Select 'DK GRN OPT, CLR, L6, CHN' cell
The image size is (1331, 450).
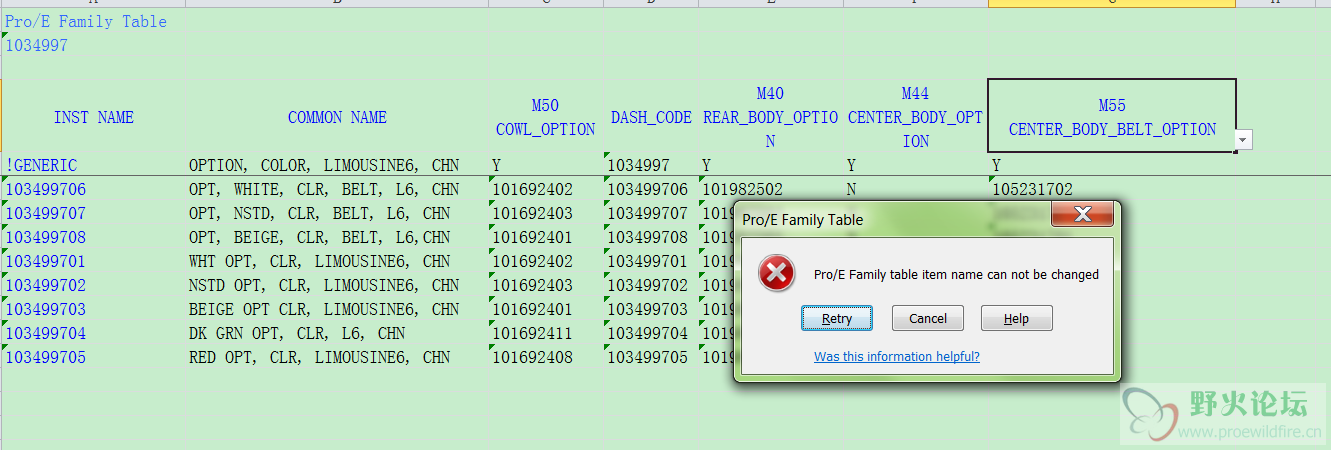[337, 333]
